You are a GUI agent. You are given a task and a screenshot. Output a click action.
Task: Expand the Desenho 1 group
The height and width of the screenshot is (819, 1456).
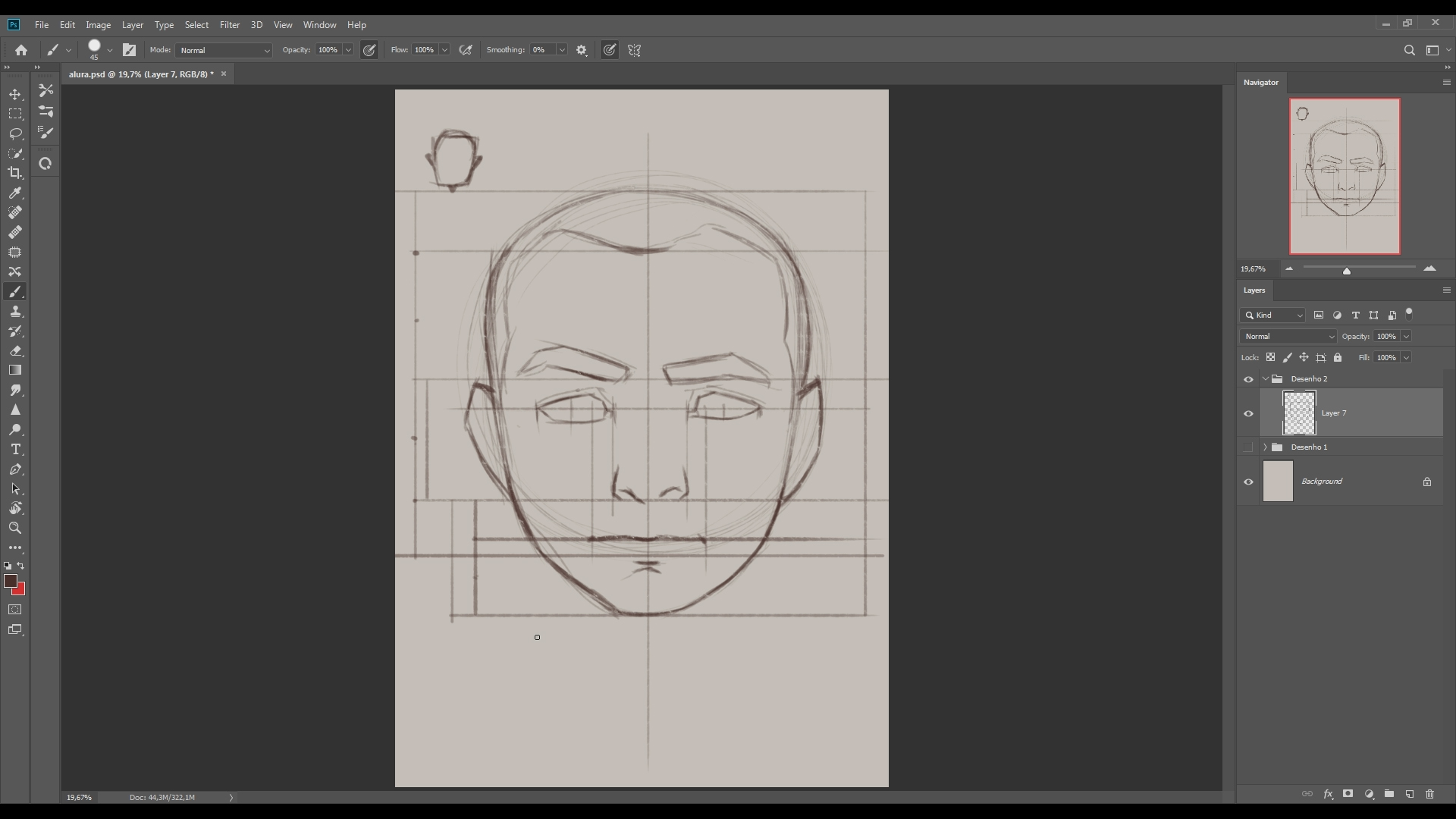pos(1265,447)
